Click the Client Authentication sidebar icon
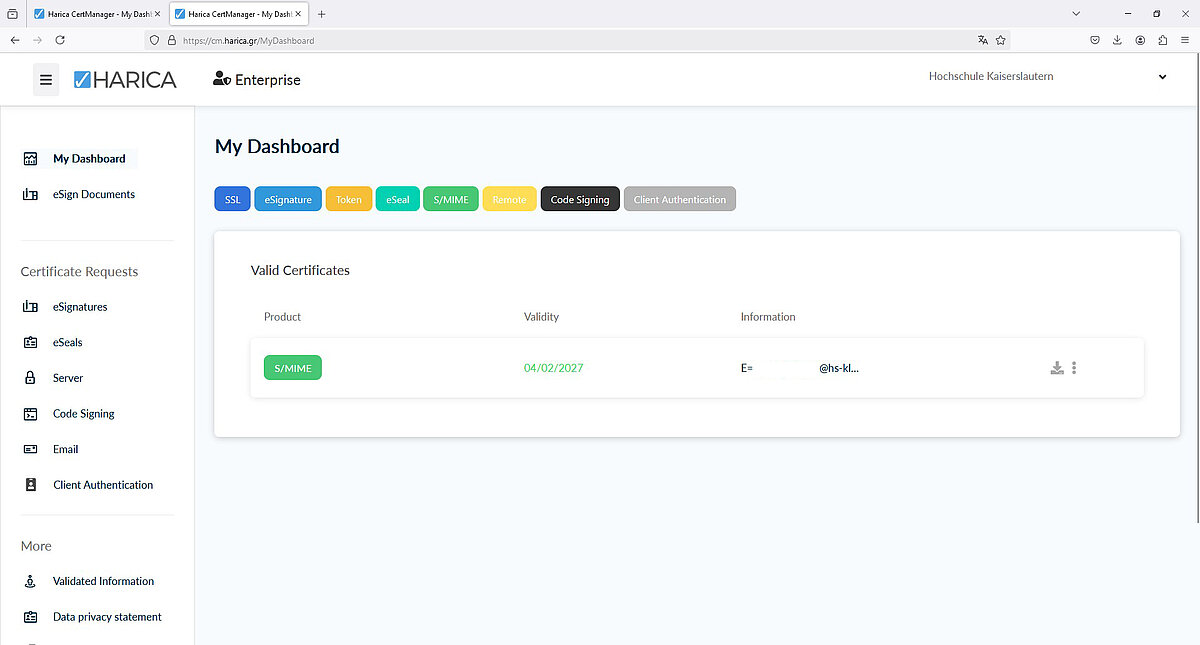This screenshot has width=1200, height=645. [30, 485]
